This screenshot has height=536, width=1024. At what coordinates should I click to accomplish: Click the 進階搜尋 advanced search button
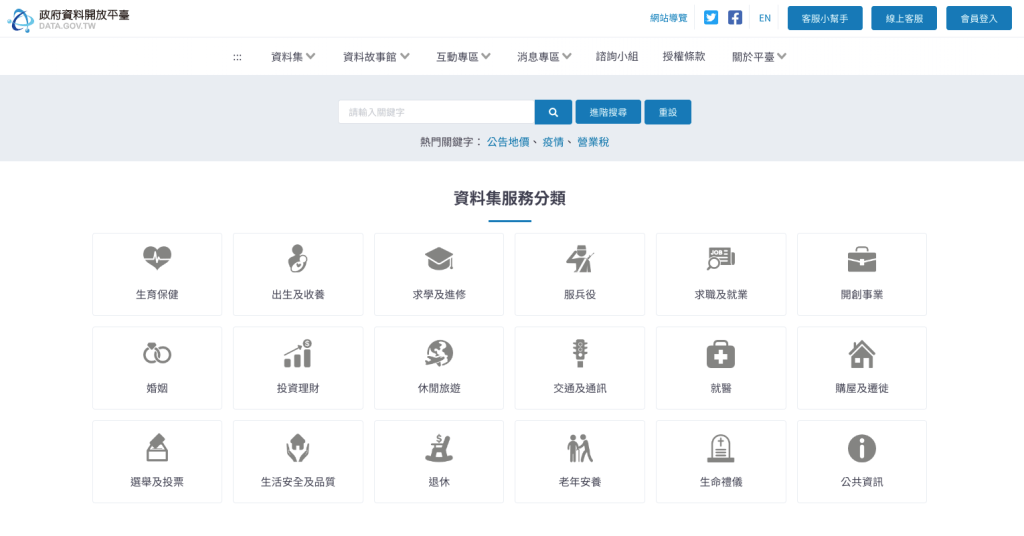click(x=608, y=112)
